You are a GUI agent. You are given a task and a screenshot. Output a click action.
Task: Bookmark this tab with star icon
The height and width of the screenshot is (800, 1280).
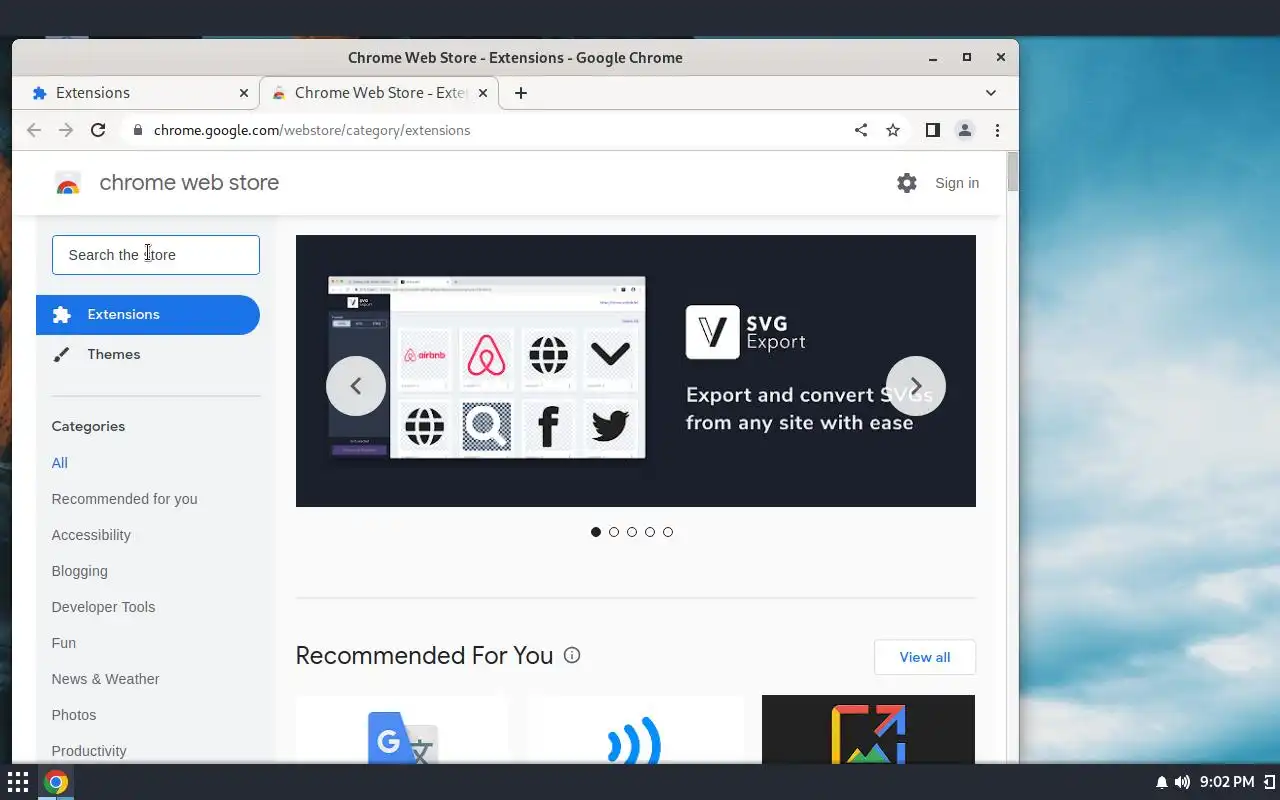point(893,130)
